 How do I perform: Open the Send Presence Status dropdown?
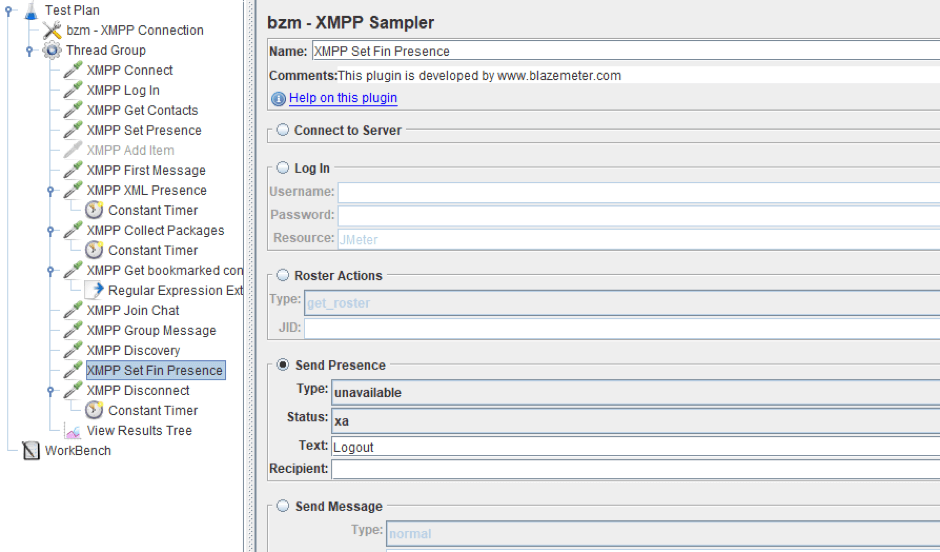635,421
